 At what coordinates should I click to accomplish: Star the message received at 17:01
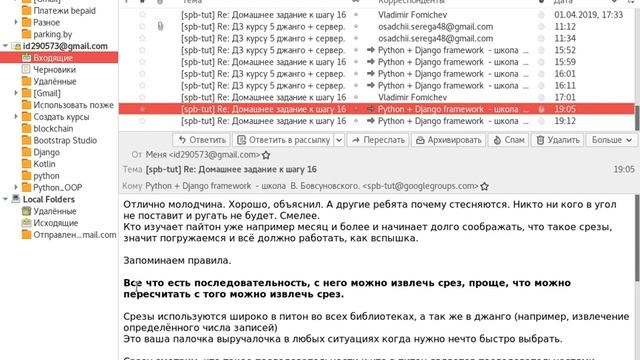point(142,98)
